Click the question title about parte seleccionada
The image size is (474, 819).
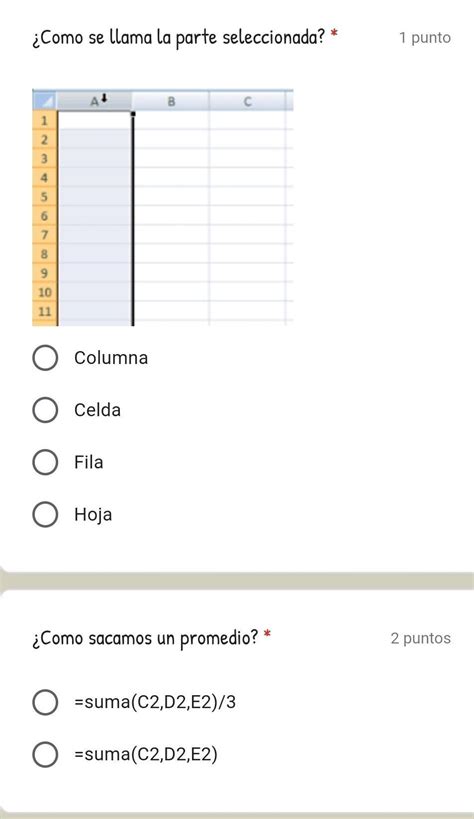179,38
